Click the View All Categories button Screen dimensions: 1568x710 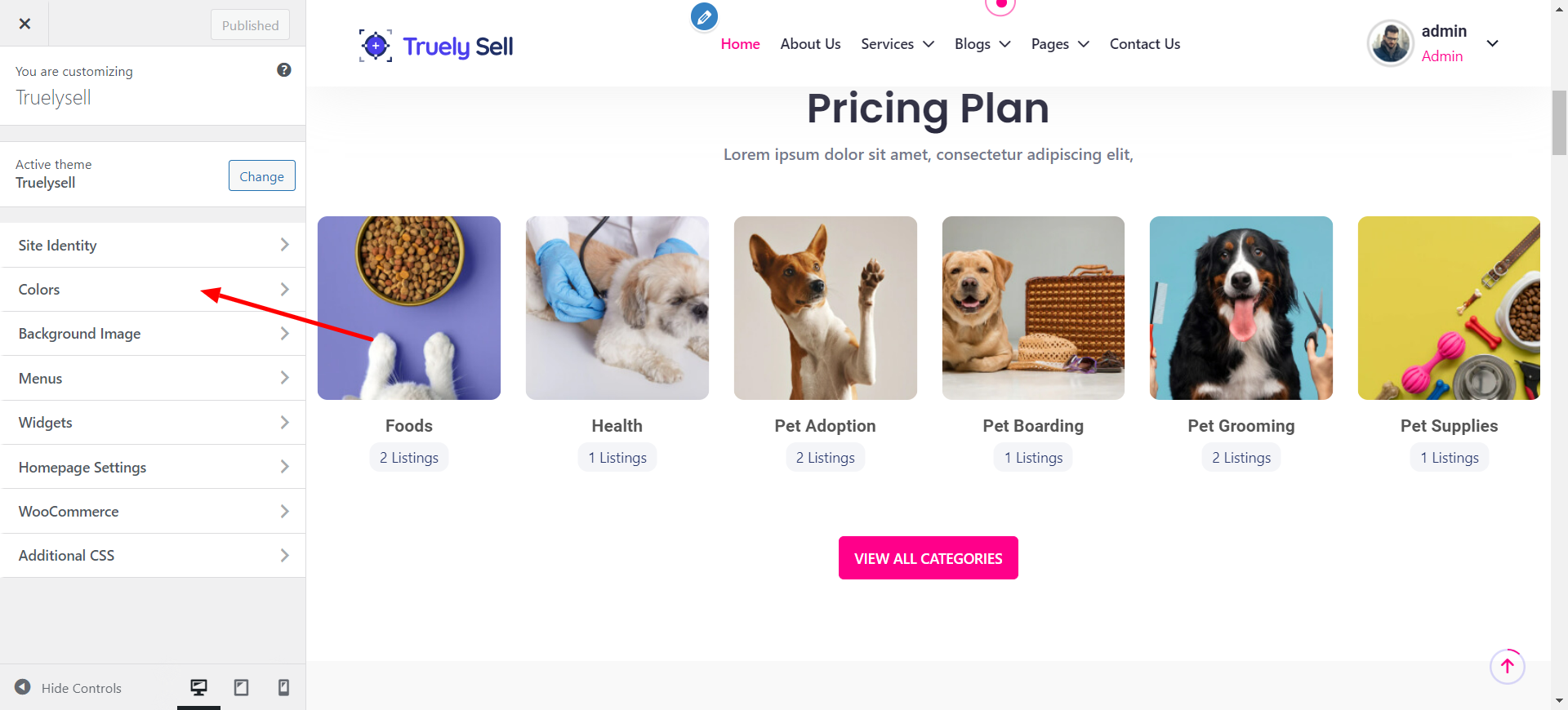click(928, 558)
